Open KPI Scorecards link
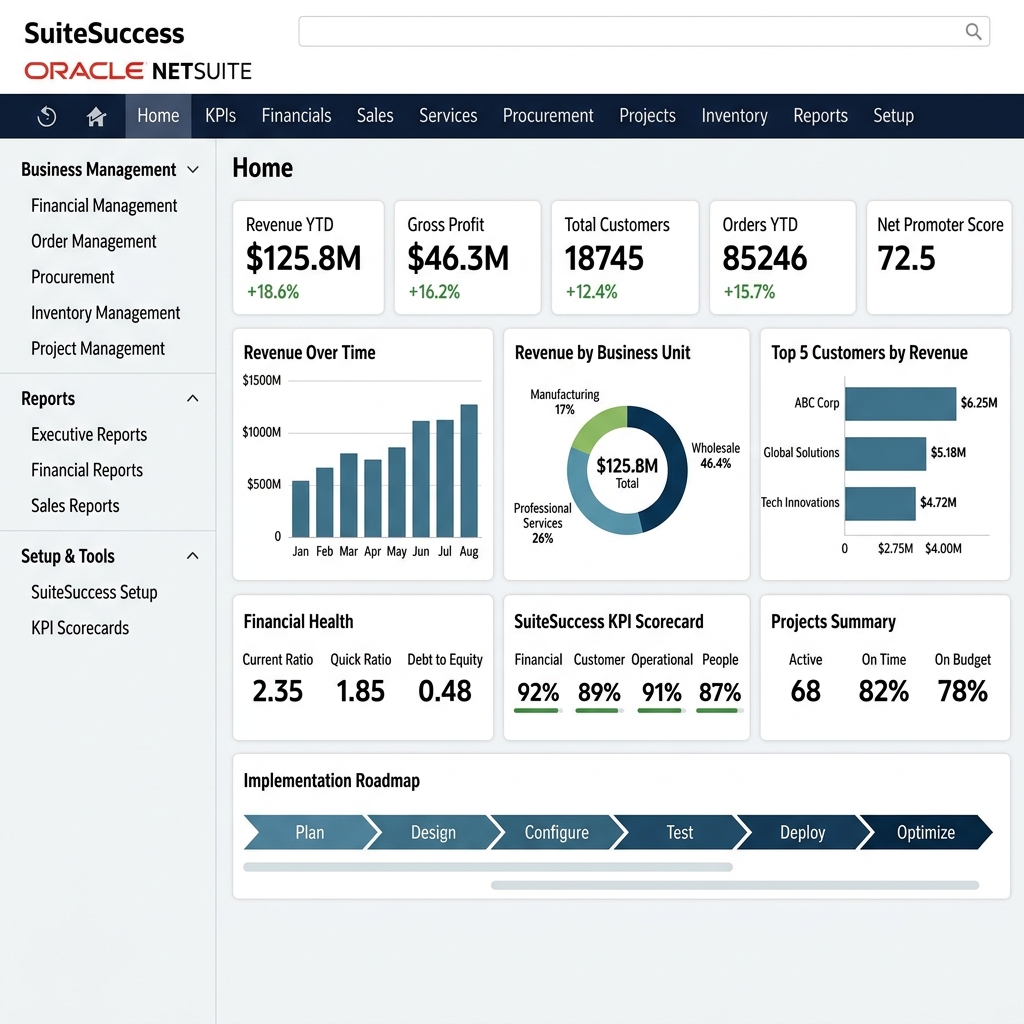Screen dimensions: 1024x1024 tap(80, 628)
